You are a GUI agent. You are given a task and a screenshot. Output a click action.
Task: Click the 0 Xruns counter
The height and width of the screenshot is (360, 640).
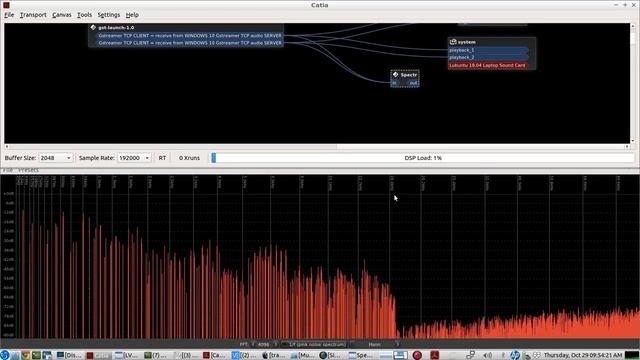point(189,158)
